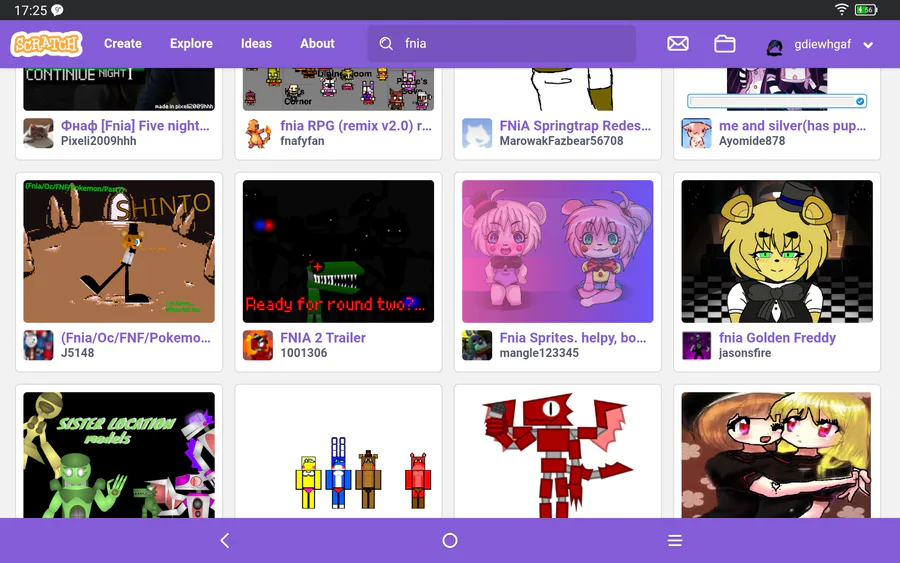Click the jasonsfire user avatar
This screenshot has width=900, height=563.
[696, 345]
